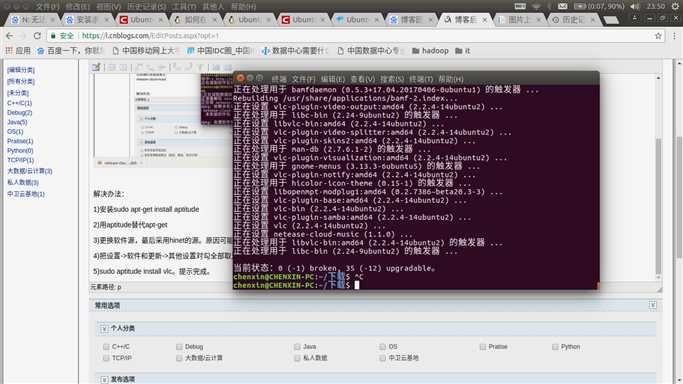The width and height of the screenshot is (683, 384).
Task: Open the Debug(2) sidebar category link
Action: (20, 113)
